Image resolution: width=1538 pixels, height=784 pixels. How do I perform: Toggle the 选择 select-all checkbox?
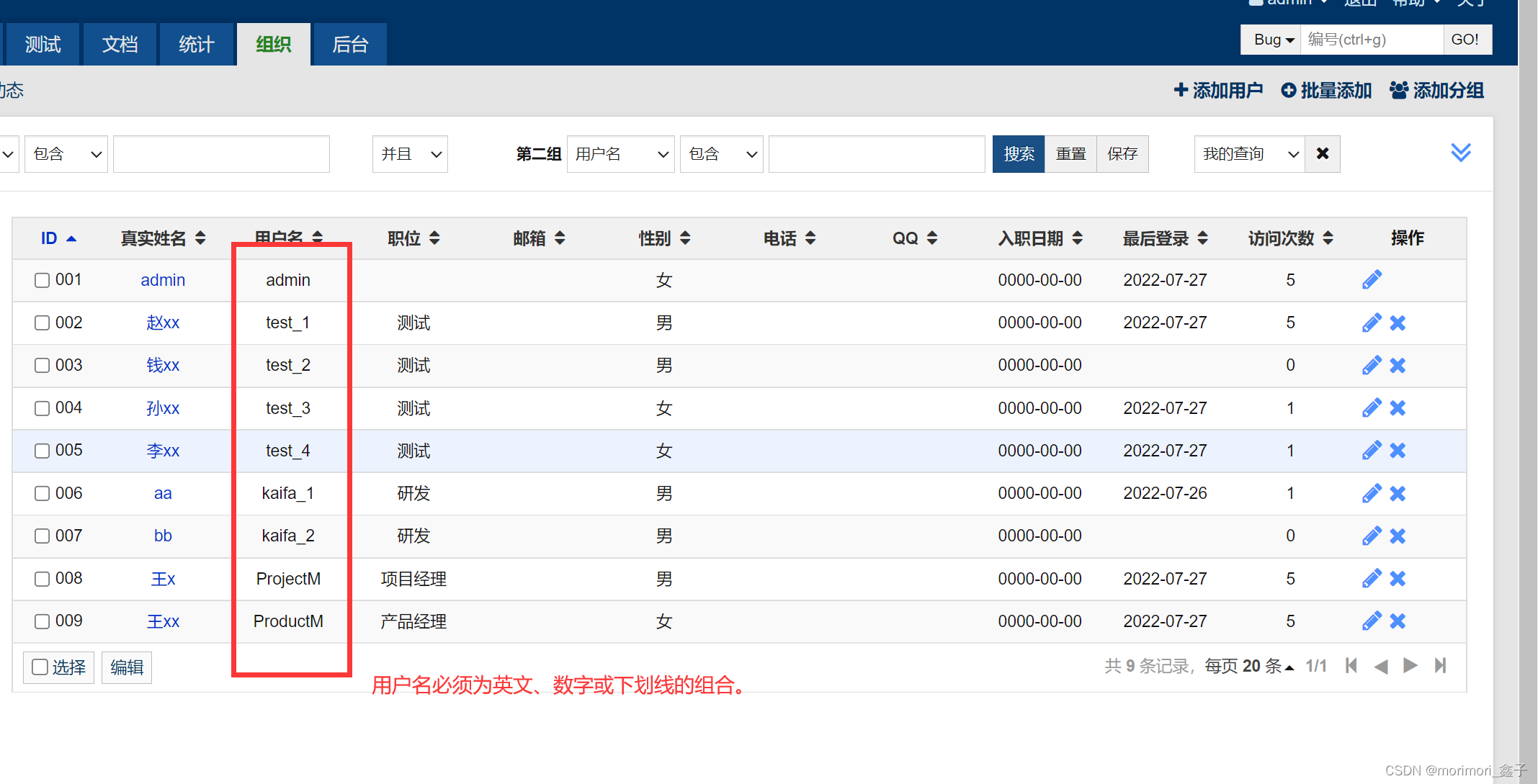(x=41, y=667)
